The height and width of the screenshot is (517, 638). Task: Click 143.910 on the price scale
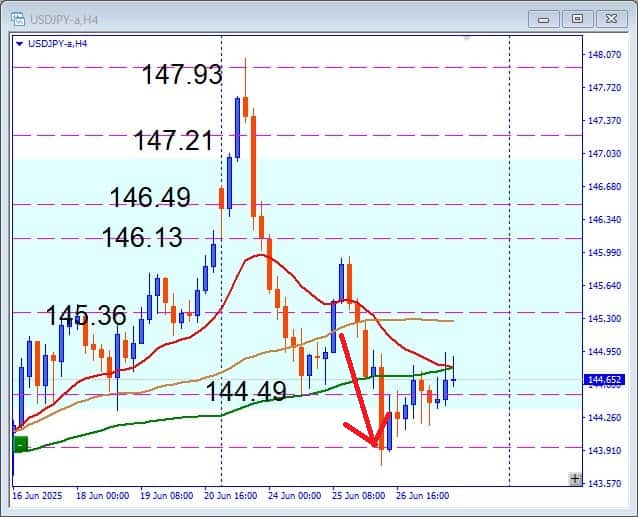tap(605, 450)
